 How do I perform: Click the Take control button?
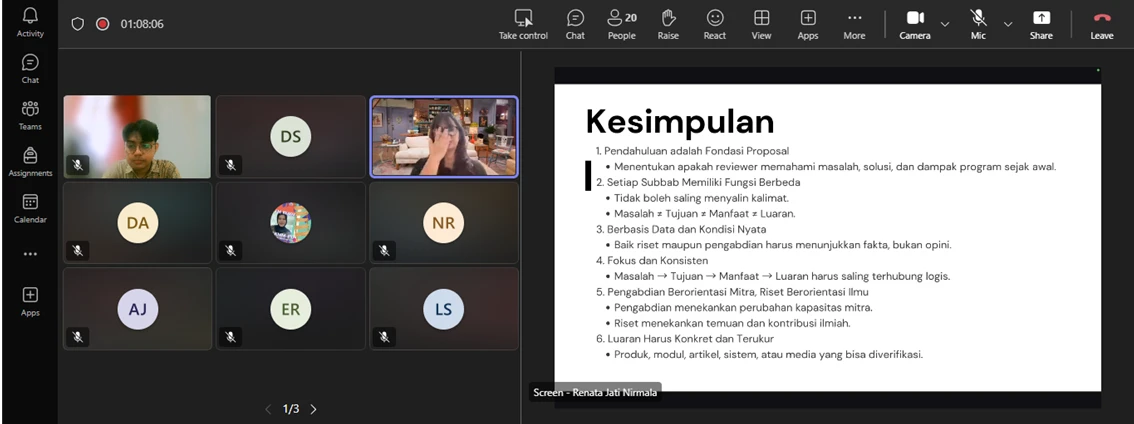523,24
